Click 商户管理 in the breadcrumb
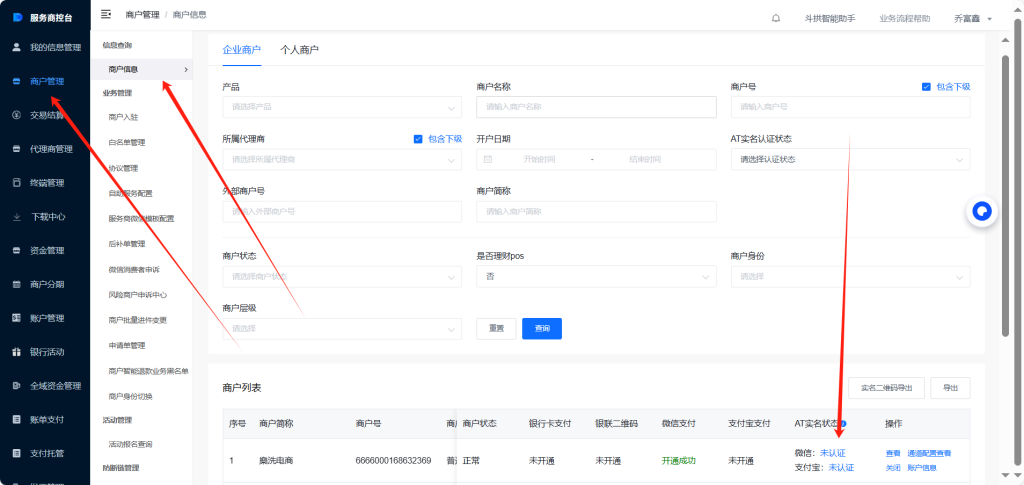Viewport: 1024px width, 485px height. (x=142, y=14)
